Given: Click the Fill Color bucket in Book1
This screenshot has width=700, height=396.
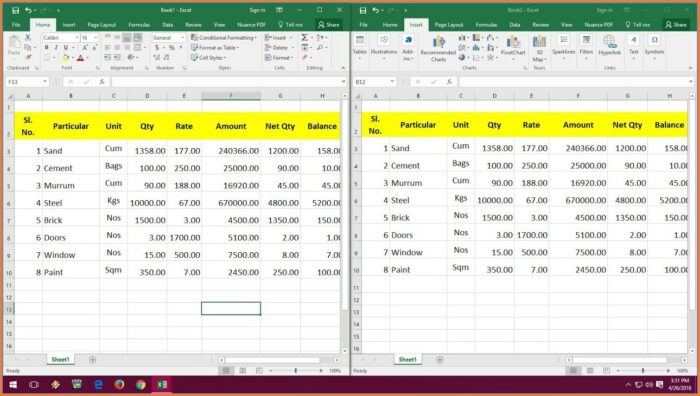Looking at the screenshot, I should pos(66,58).
